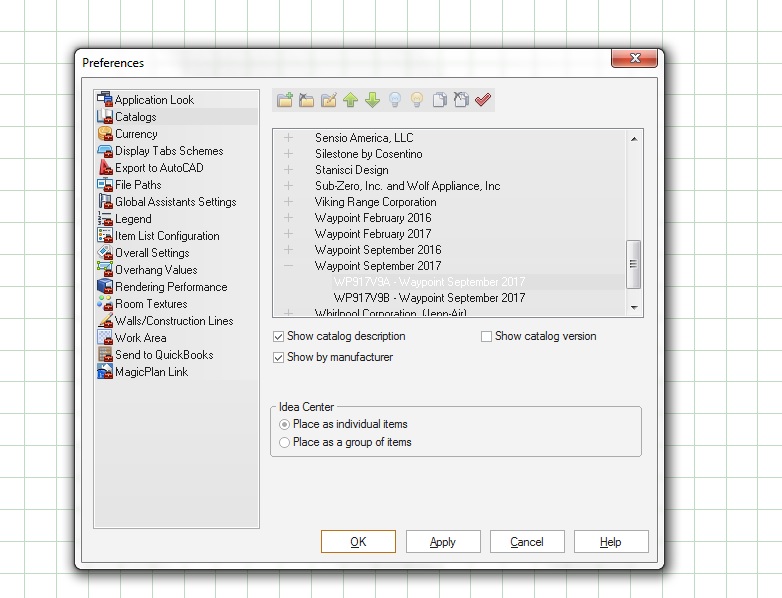Open Currency preferences category
This screenshot has width=782, height=598.
click(136, 134)
